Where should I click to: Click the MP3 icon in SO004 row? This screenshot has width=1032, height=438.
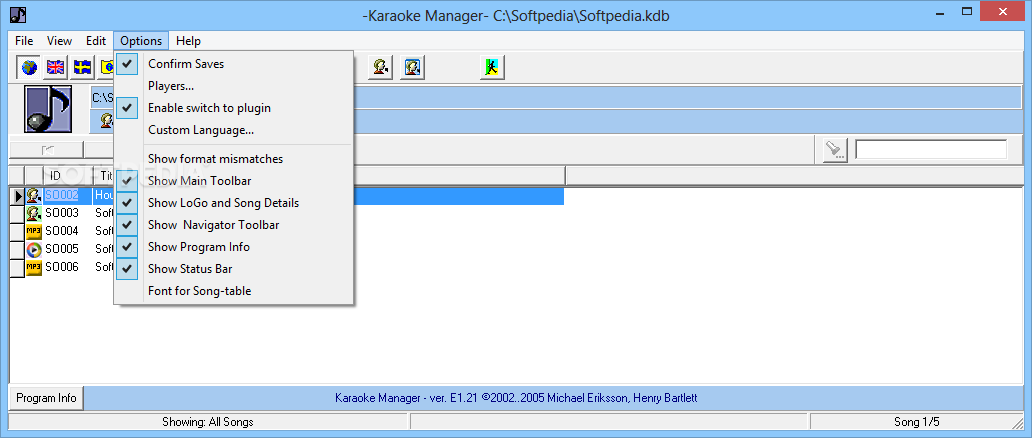point(34,231)
